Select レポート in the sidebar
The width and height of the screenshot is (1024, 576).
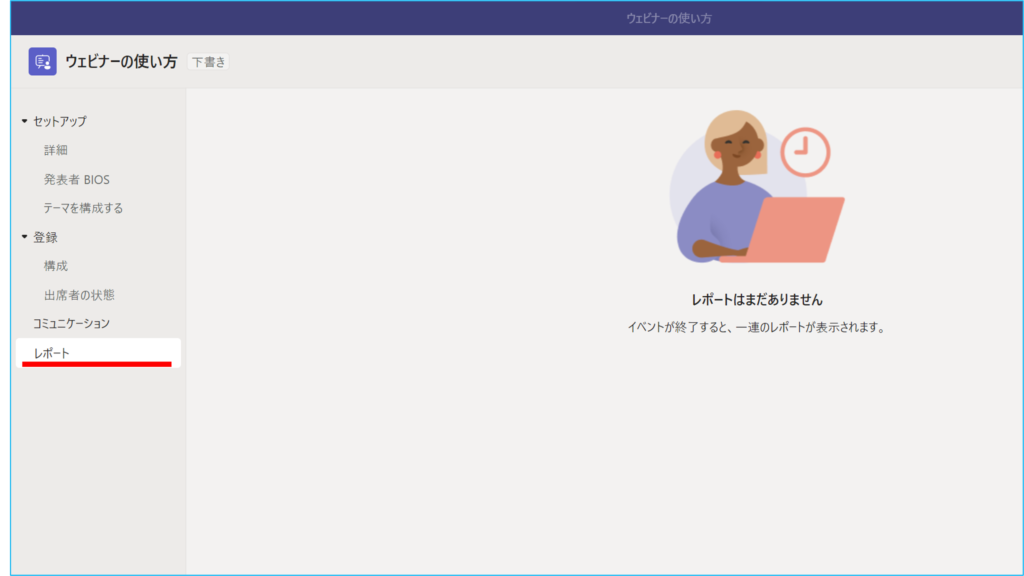click(x=52, y=353)
